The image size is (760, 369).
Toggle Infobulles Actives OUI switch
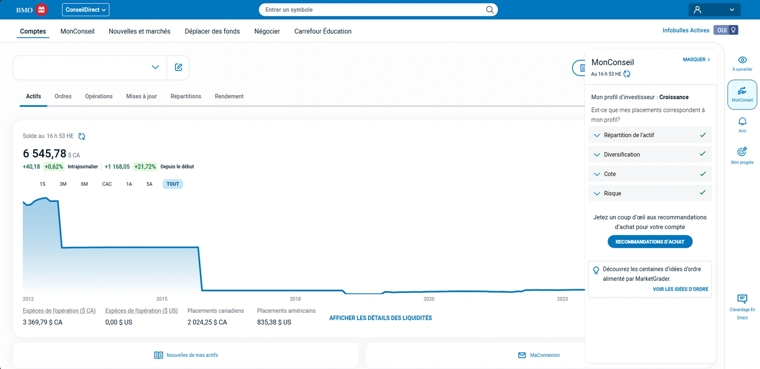click(x=726, y=30)
